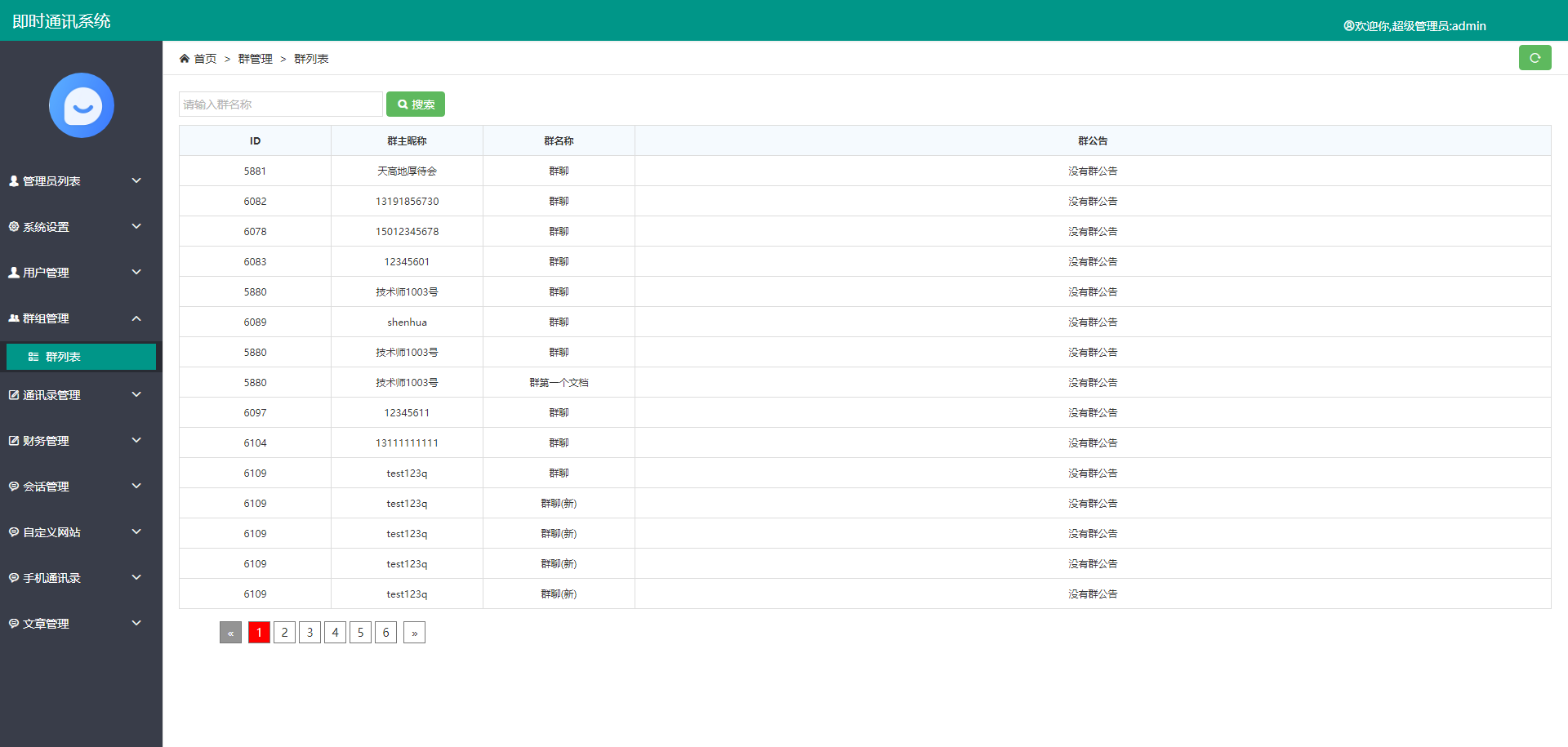Click the group name search input field
The width and height of the screenshot is (1568, 747).
[x=280, y=104]
